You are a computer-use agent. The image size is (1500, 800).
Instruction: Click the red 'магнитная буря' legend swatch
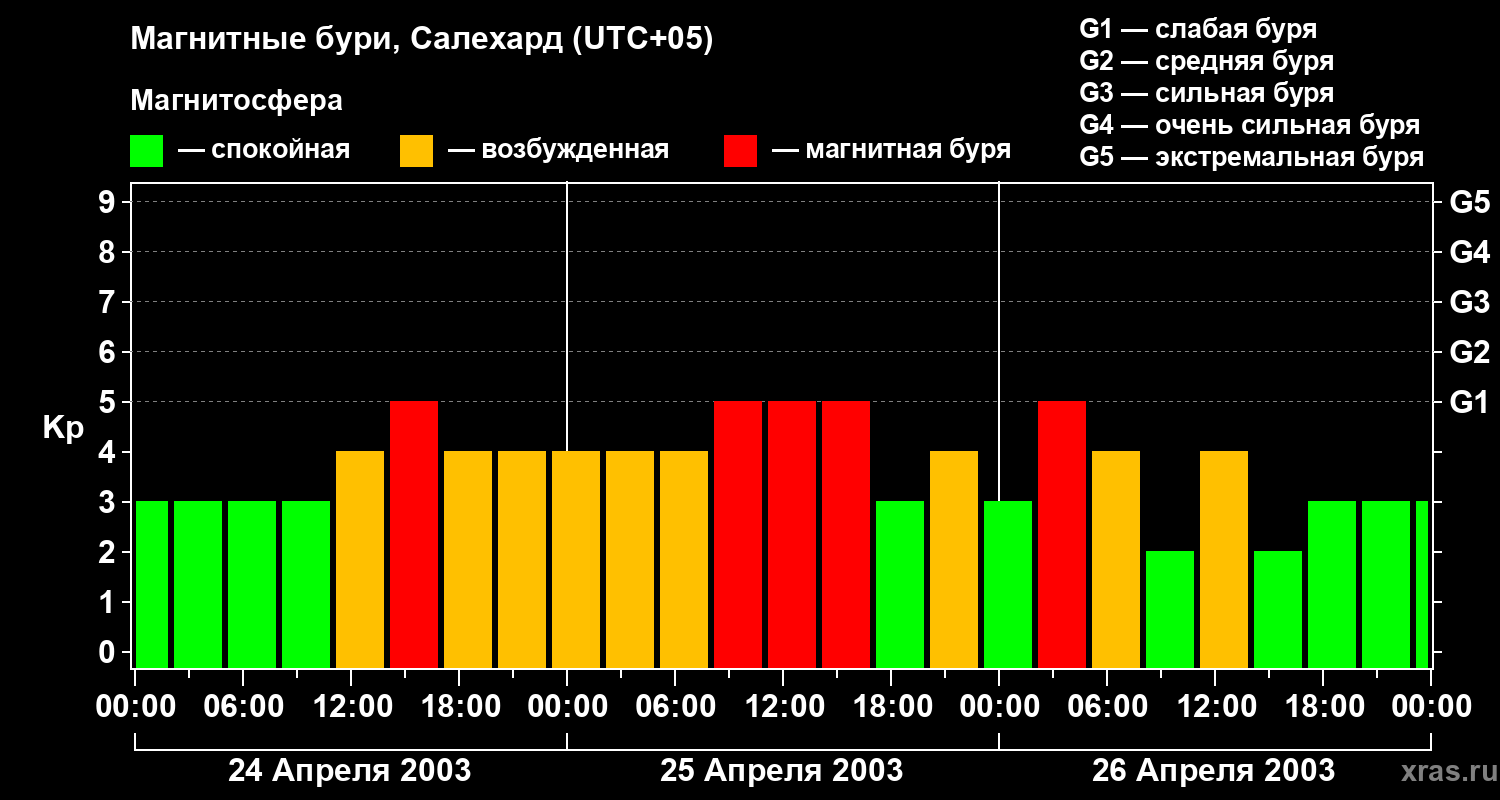click(741, 151)
